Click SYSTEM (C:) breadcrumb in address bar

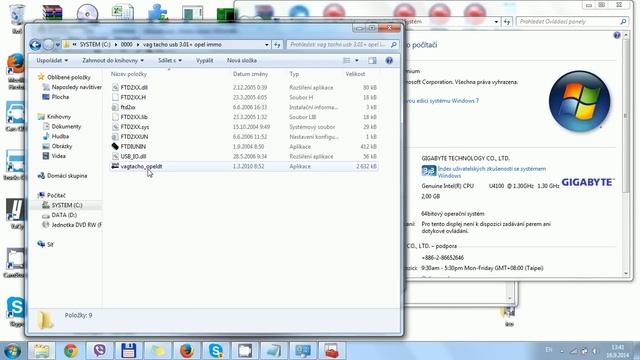tap(95, 44)
